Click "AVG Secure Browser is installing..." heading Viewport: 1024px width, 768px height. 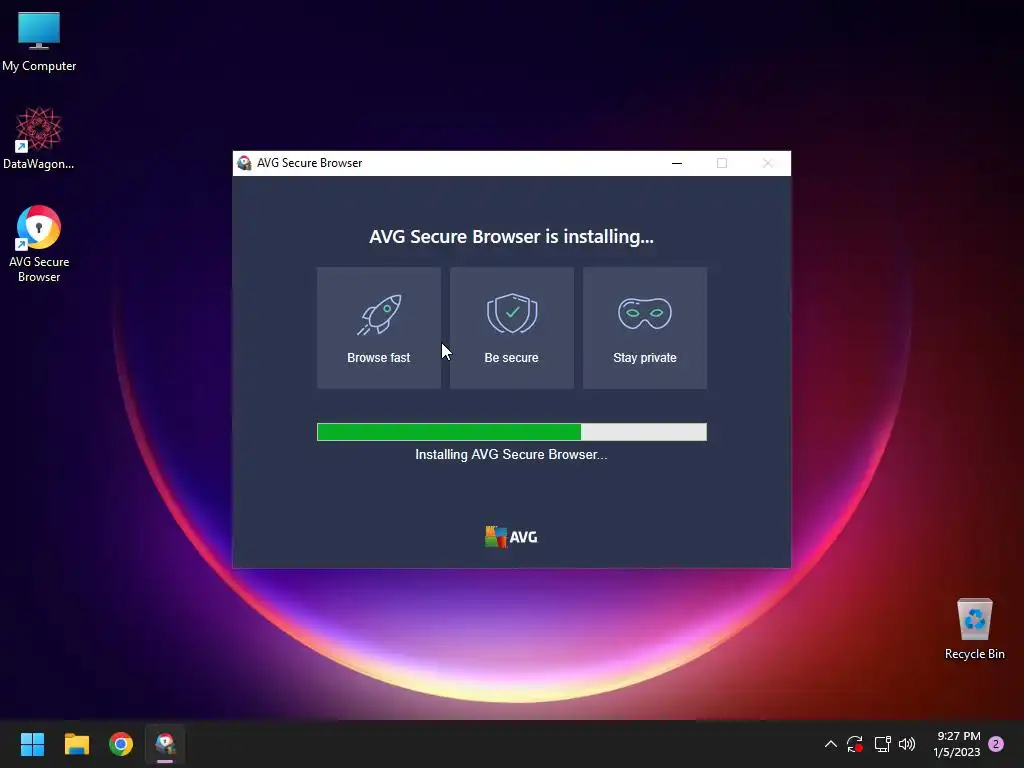point(511,236)
